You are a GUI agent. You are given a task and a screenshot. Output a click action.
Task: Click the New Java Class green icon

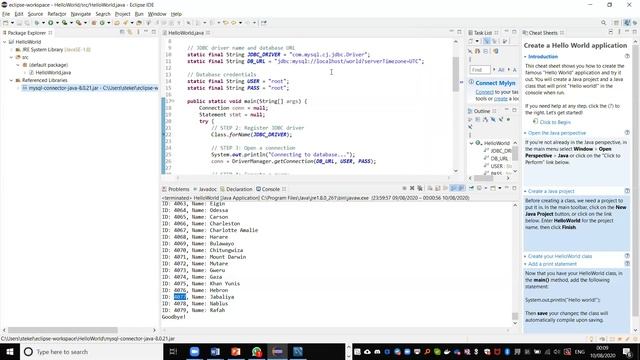tap(102, 23)
